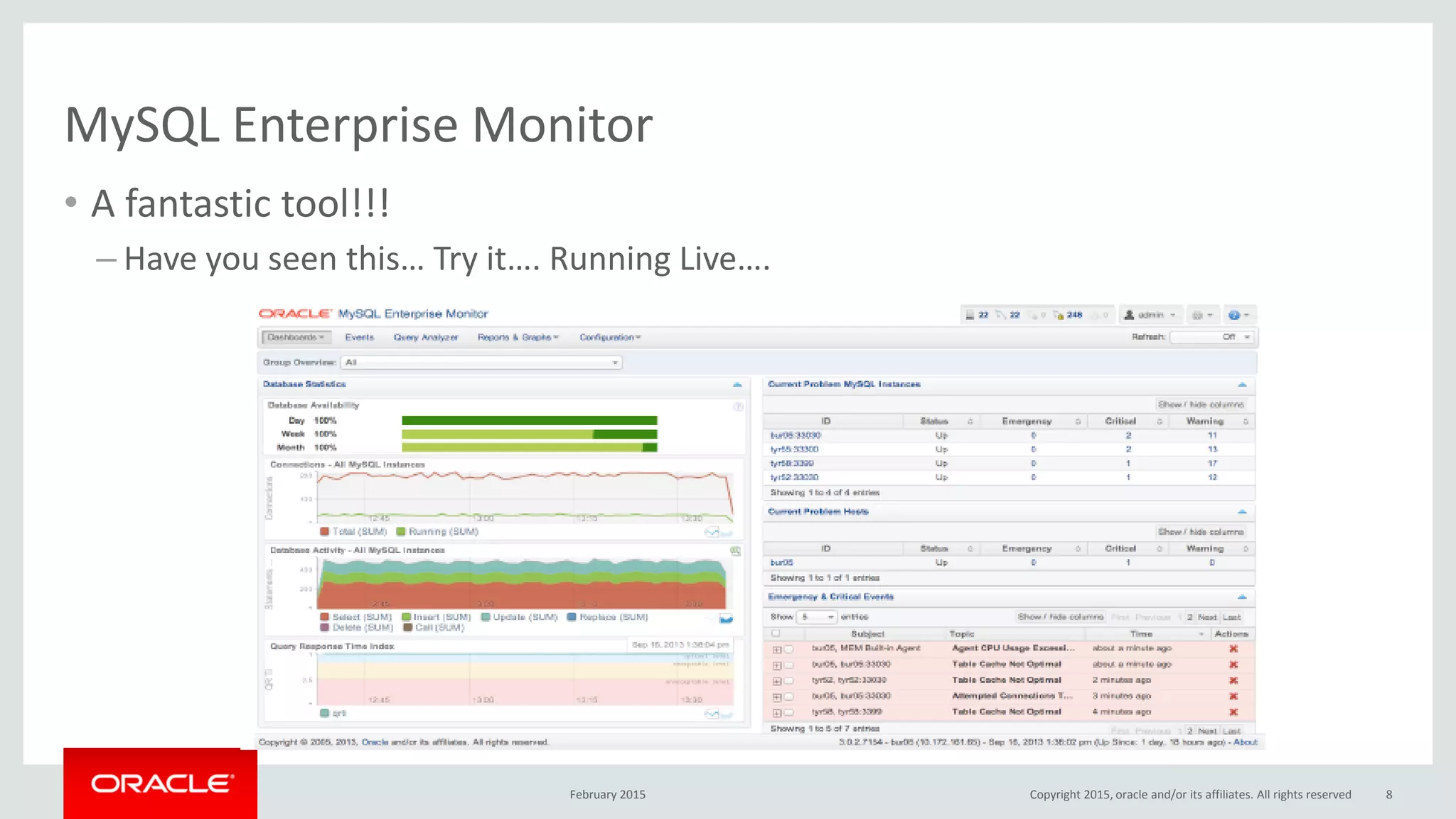Collapse Emergency & Critical Events panel
This screenshot has width=1456, height=819.
coord(1242,597)
